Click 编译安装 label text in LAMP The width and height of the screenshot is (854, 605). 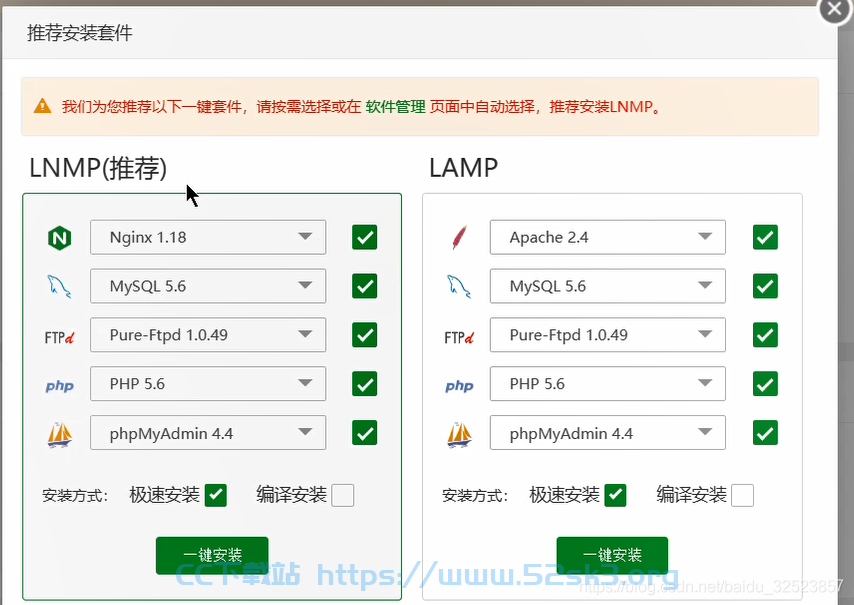(691, 495)
